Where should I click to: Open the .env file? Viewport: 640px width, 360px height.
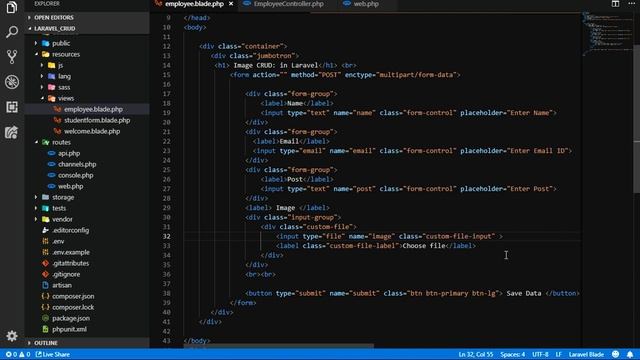coord(58,241)
